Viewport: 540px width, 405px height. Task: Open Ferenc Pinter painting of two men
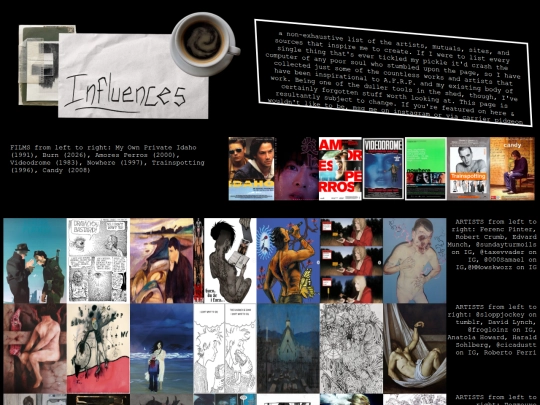(x=35, y=261)
